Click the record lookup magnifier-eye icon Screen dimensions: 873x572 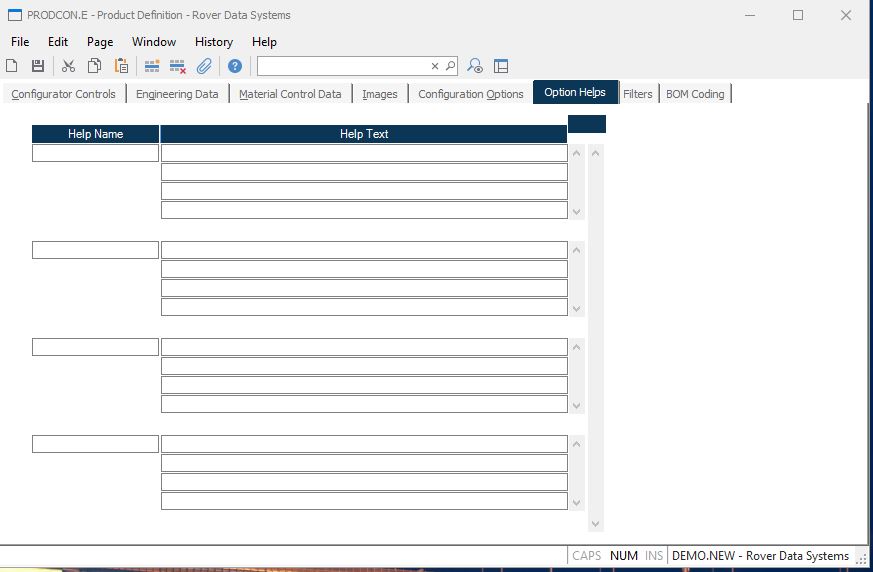[475, 66]
